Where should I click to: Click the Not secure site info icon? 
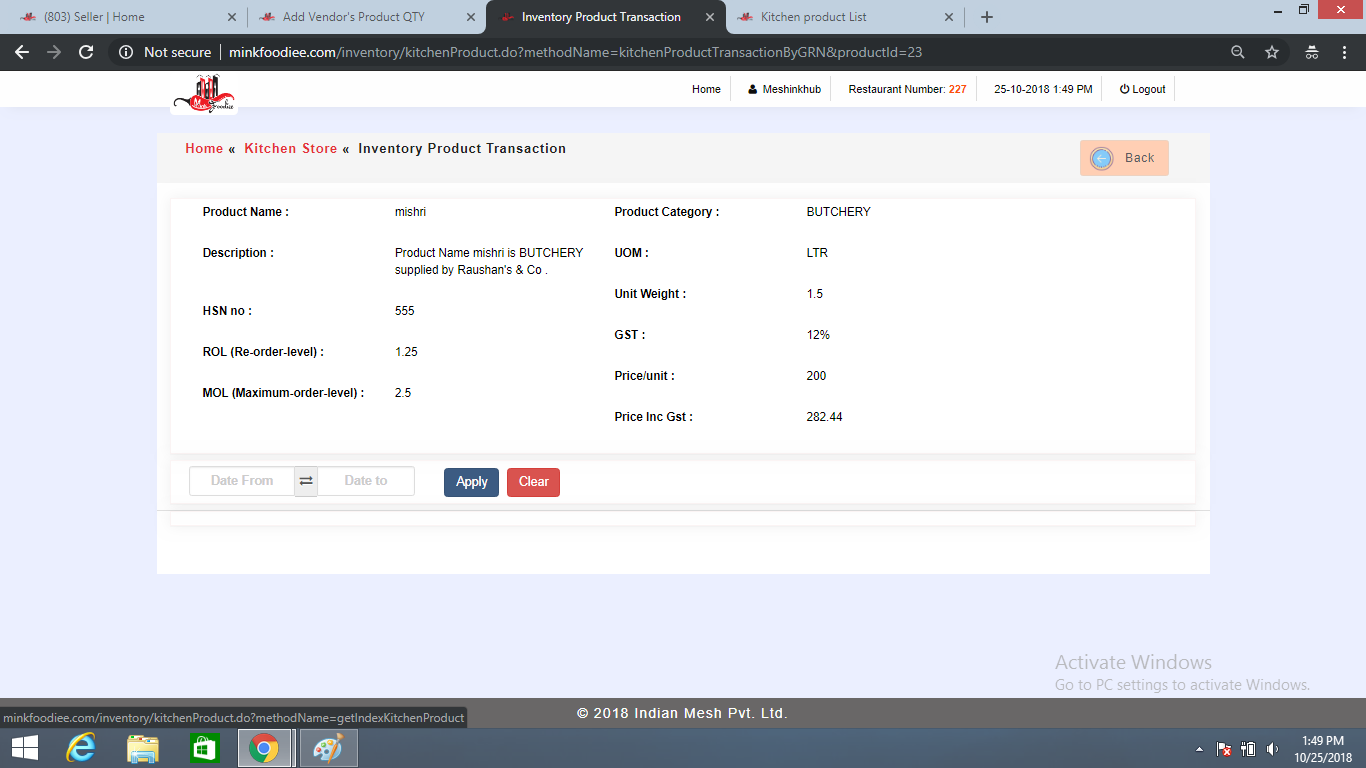pos(126,52)
